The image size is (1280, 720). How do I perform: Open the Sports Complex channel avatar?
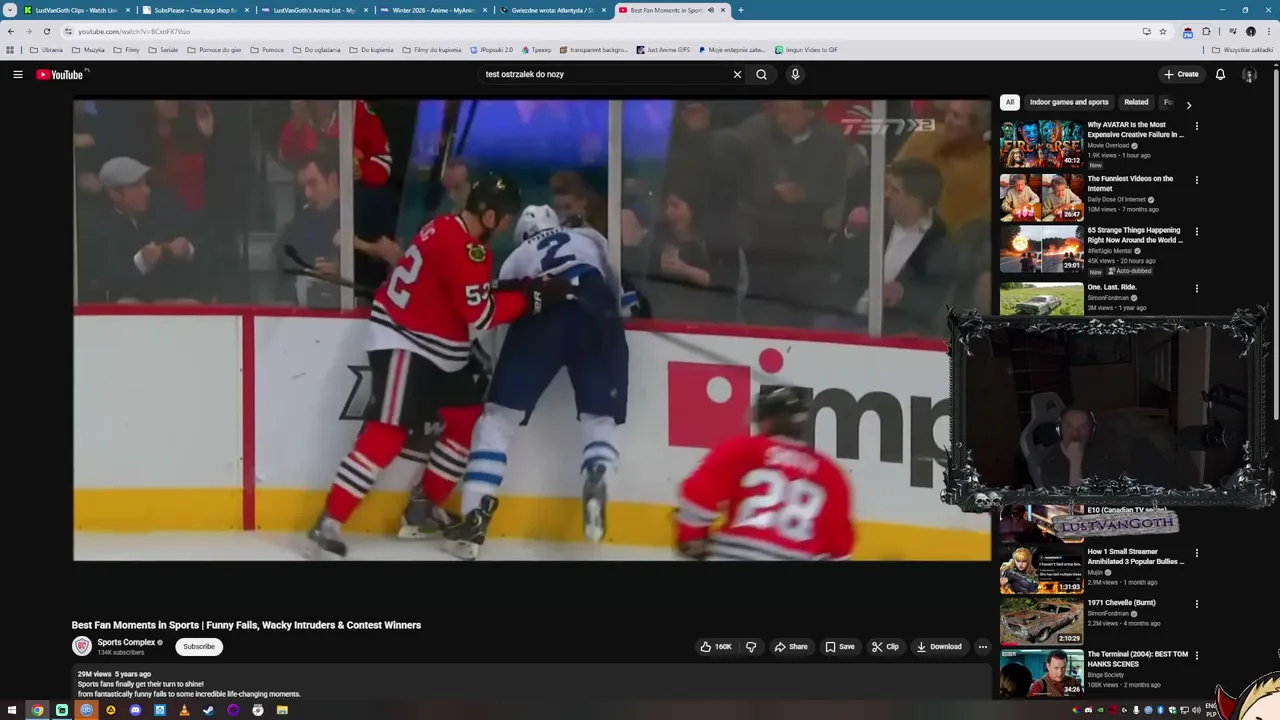click(82, 646)
